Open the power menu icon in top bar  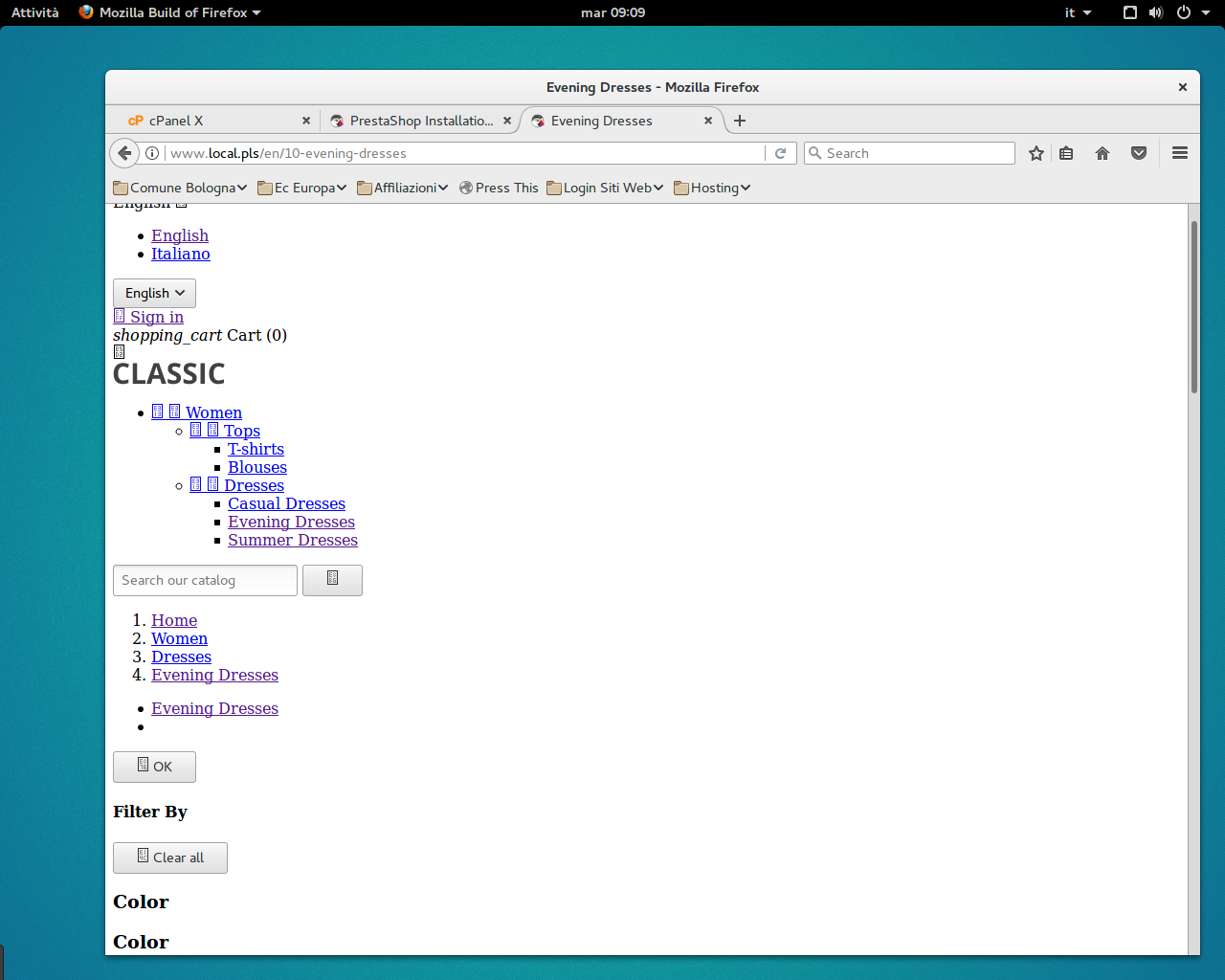(1184, 12)
